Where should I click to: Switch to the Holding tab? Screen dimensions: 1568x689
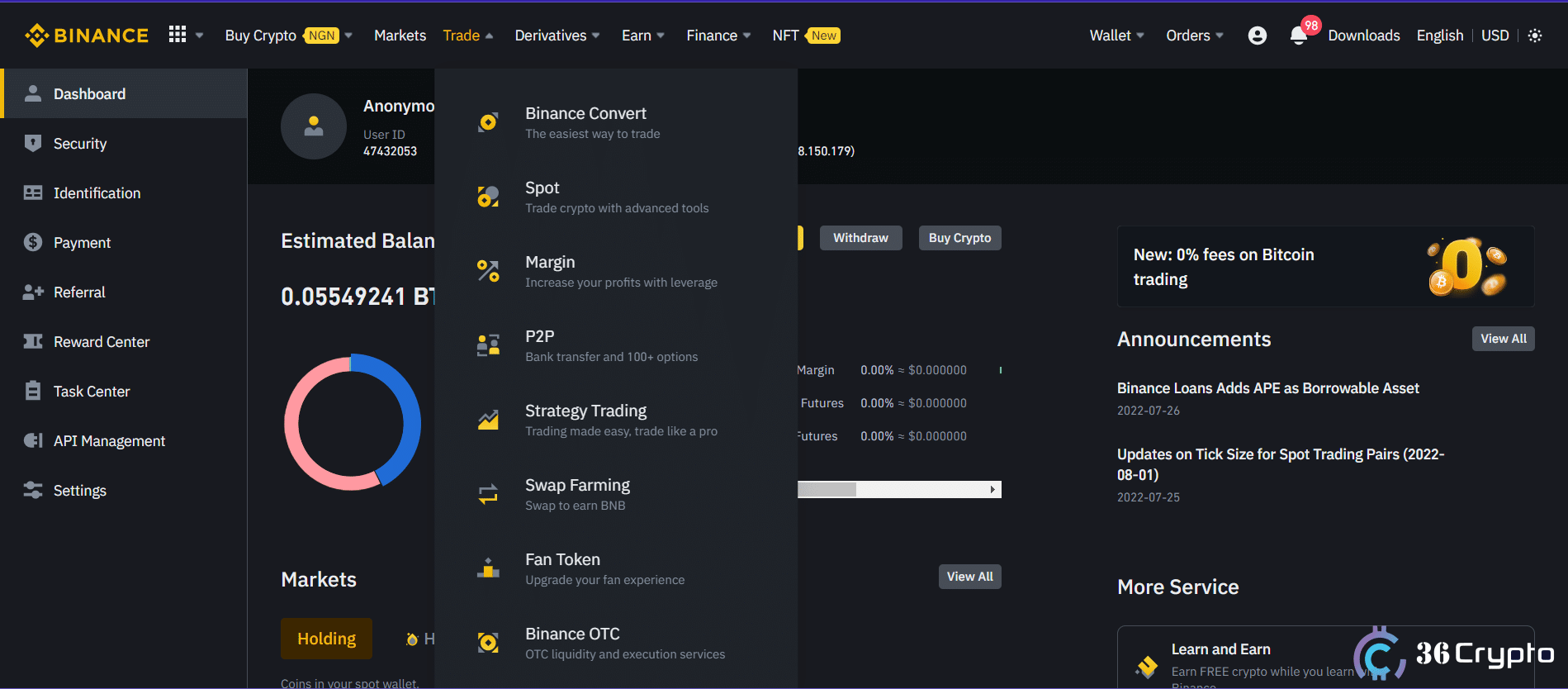326,639
